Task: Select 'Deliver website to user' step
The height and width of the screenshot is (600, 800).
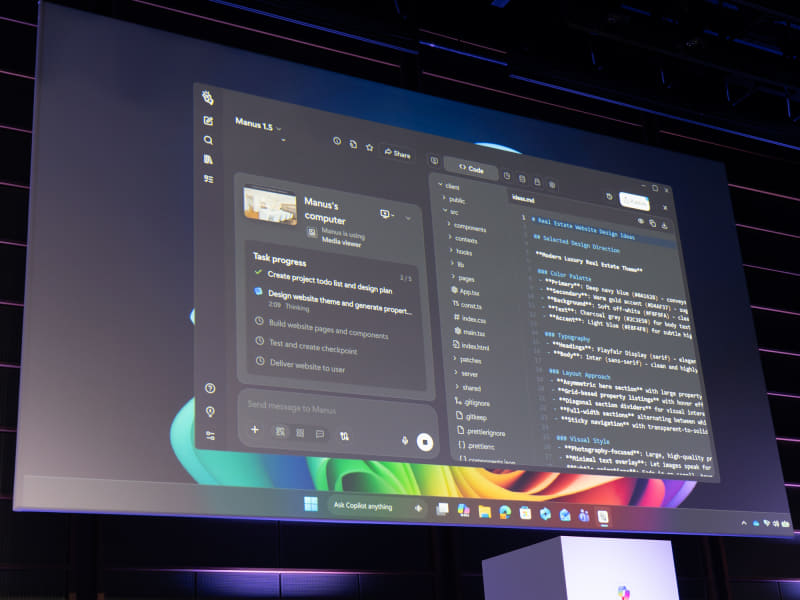Action: click(307, 366)
